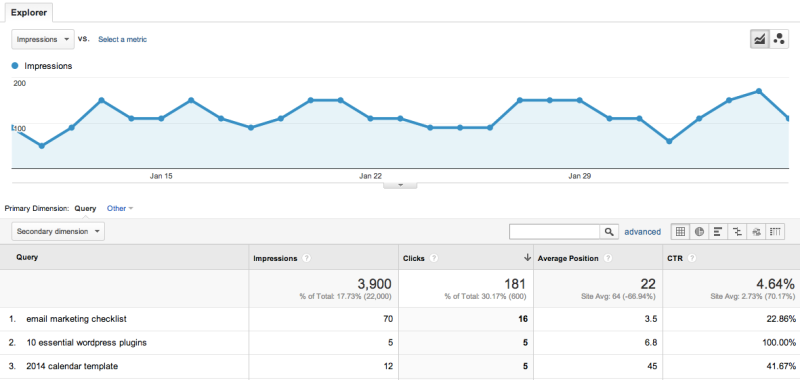800x380 pixels.
Task: Select the pivot table view icon
Action: pyautogui.click(x=775, y=232)
